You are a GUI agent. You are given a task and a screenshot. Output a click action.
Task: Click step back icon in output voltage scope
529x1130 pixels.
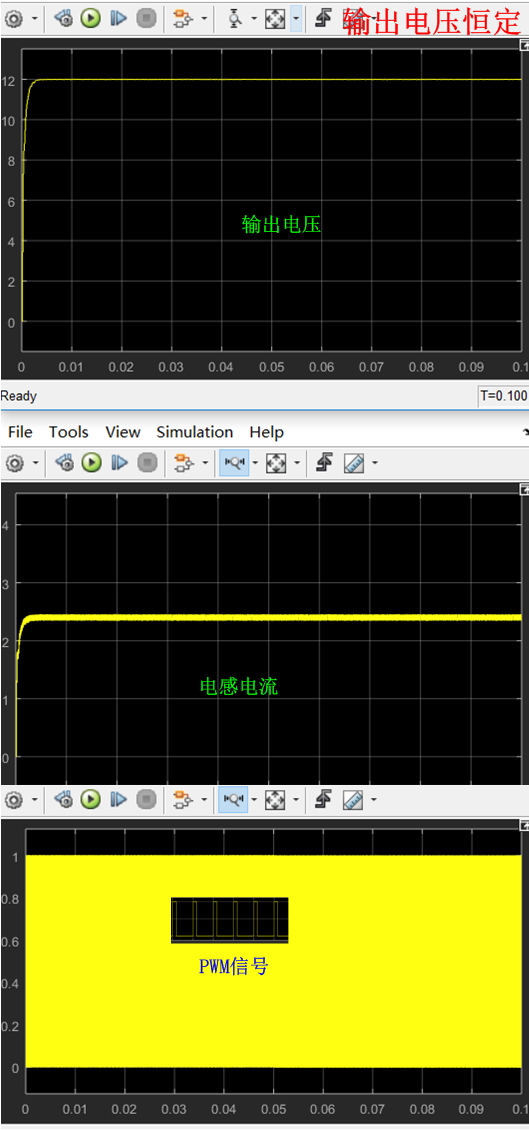[x=64, y=19]
